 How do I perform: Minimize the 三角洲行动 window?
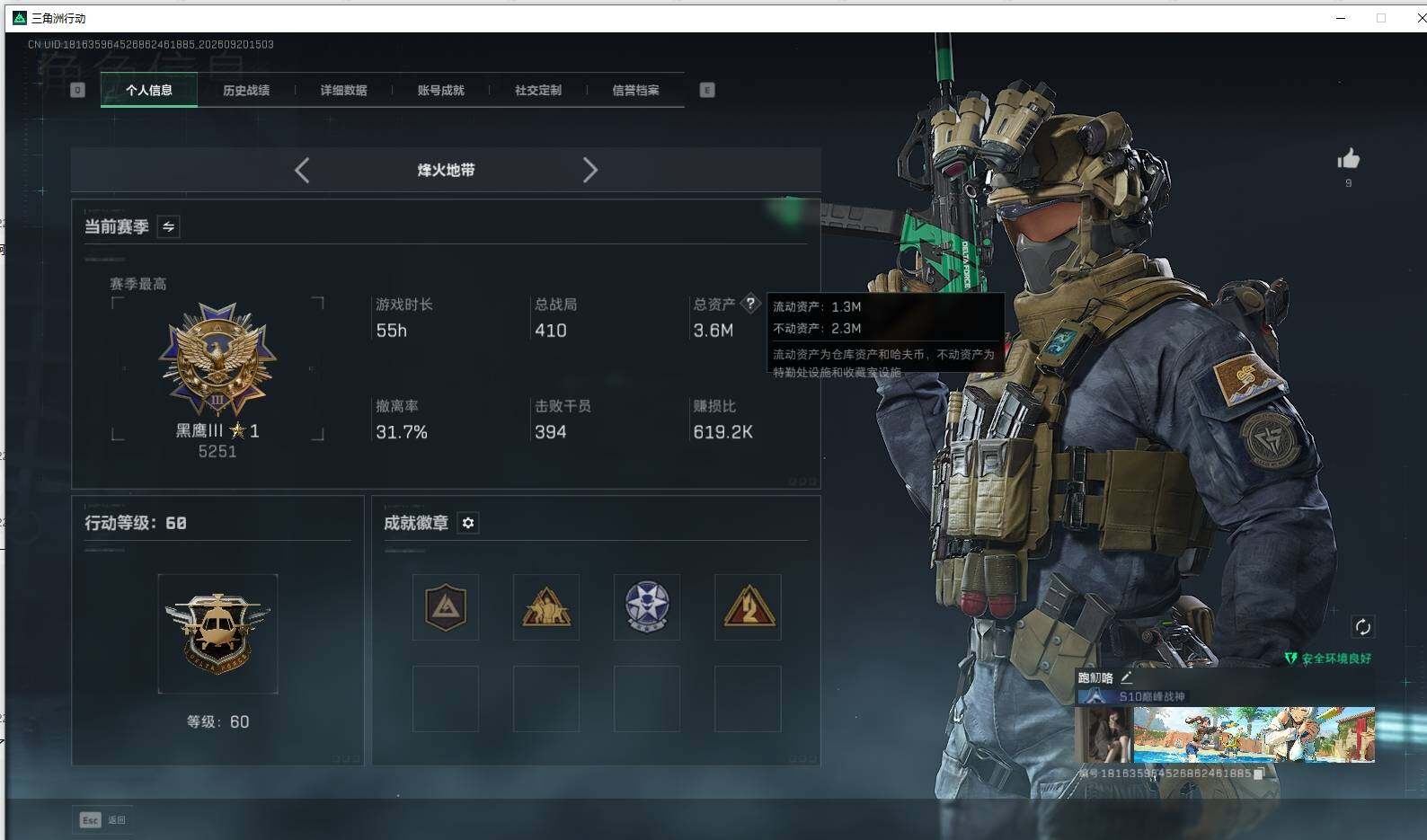click(1341, 18)
